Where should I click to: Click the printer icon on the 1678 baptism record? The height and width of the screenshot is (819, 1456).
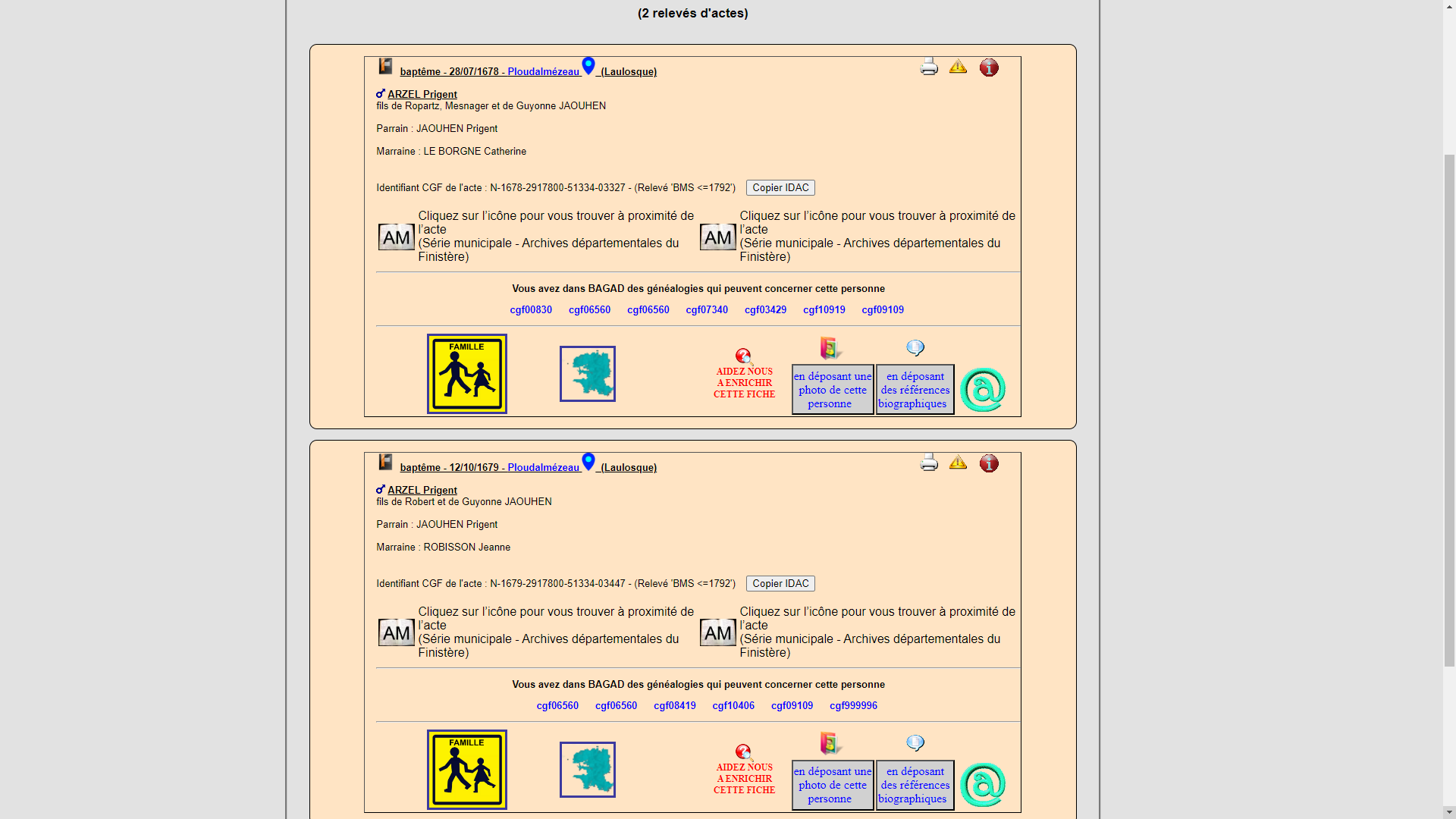(929, 67)
